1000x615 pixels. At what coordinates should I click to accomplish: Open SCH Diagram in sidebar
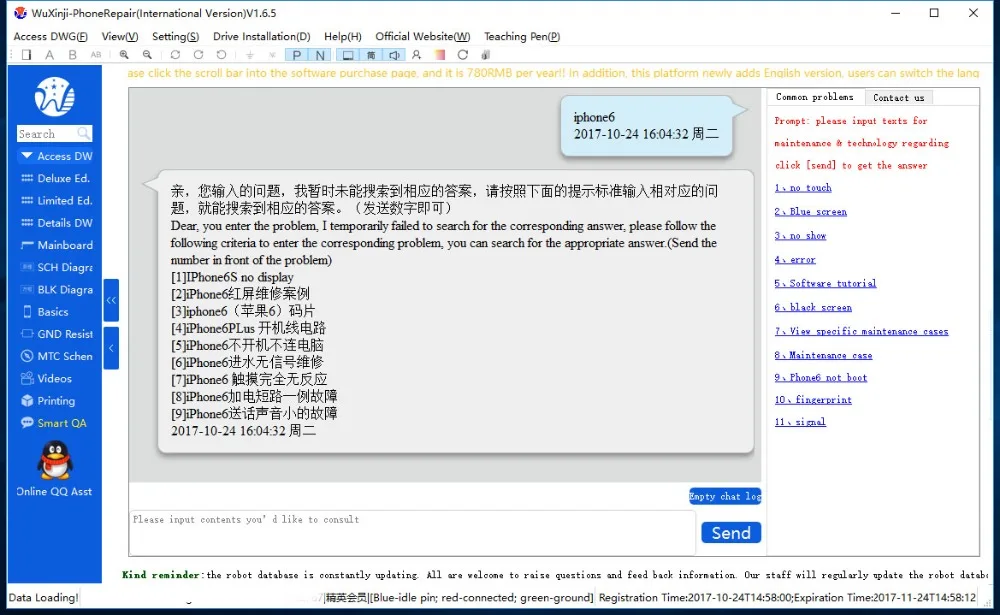[x=56, y=267]
